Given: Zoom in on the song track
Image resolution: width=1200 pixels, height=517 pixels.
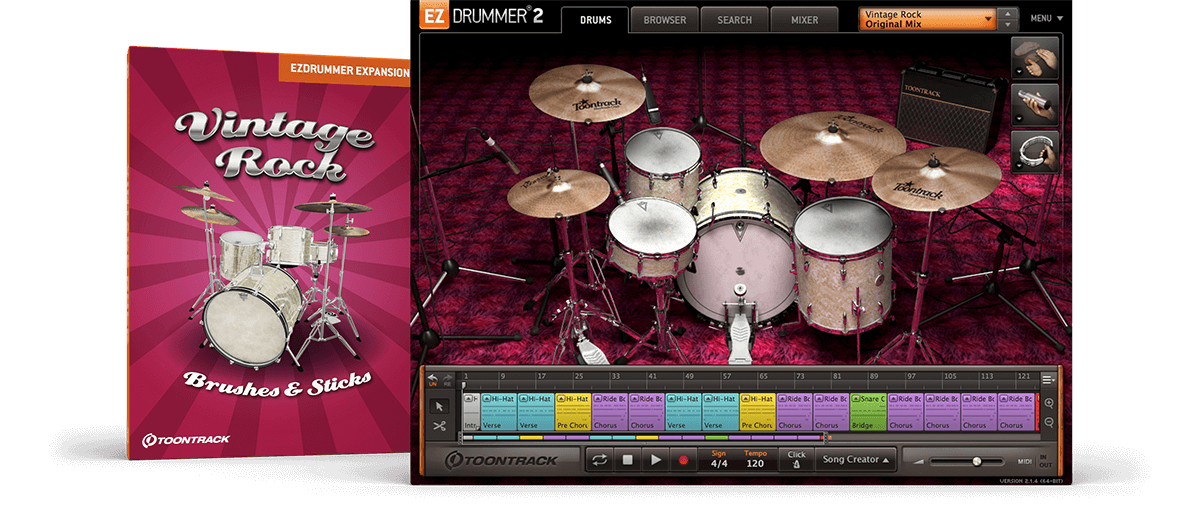Looking at the screenshot, I should (x=1049, y=402).
